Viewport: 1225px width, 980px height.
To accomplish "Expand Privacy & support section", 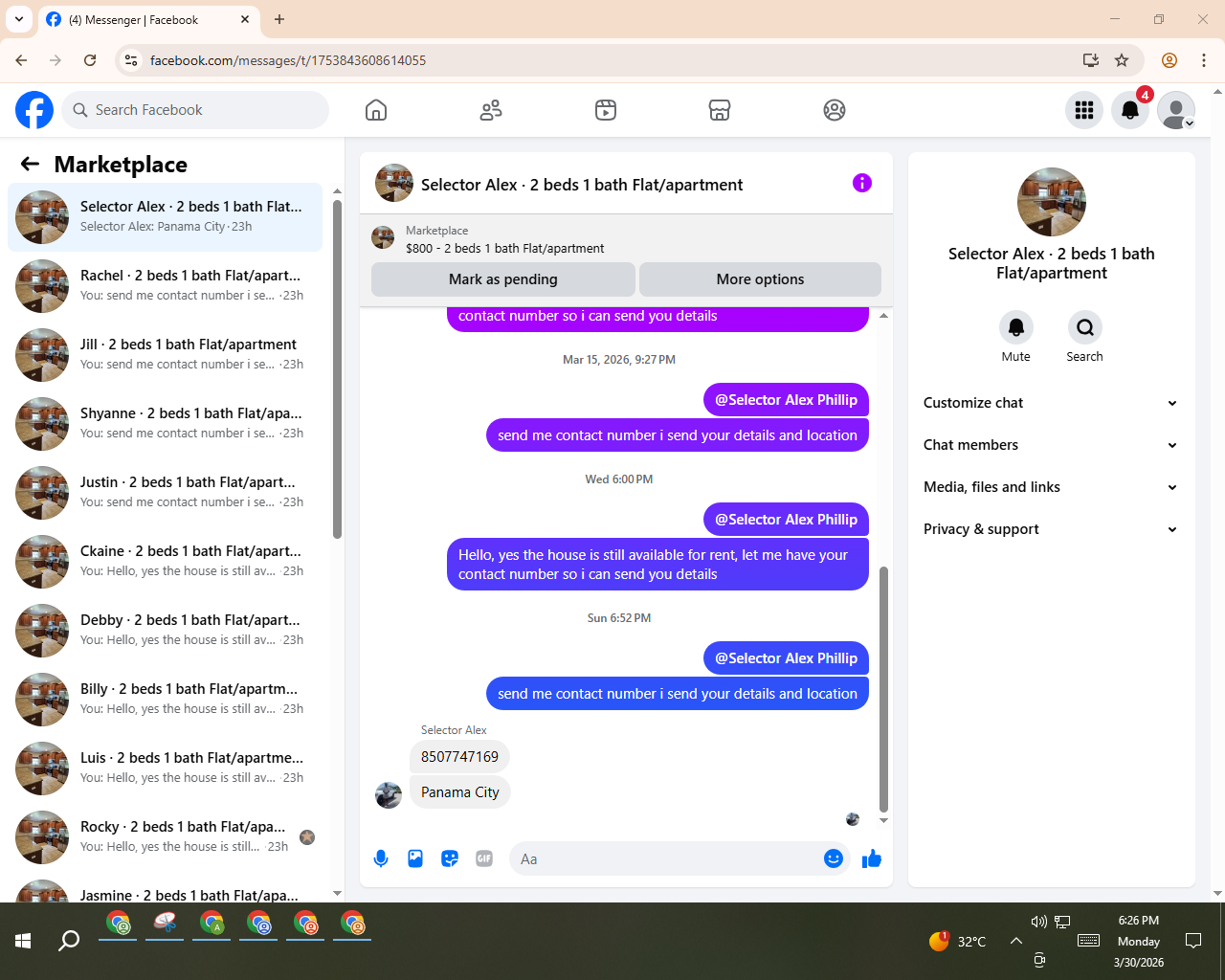I will coord(1051,529).
